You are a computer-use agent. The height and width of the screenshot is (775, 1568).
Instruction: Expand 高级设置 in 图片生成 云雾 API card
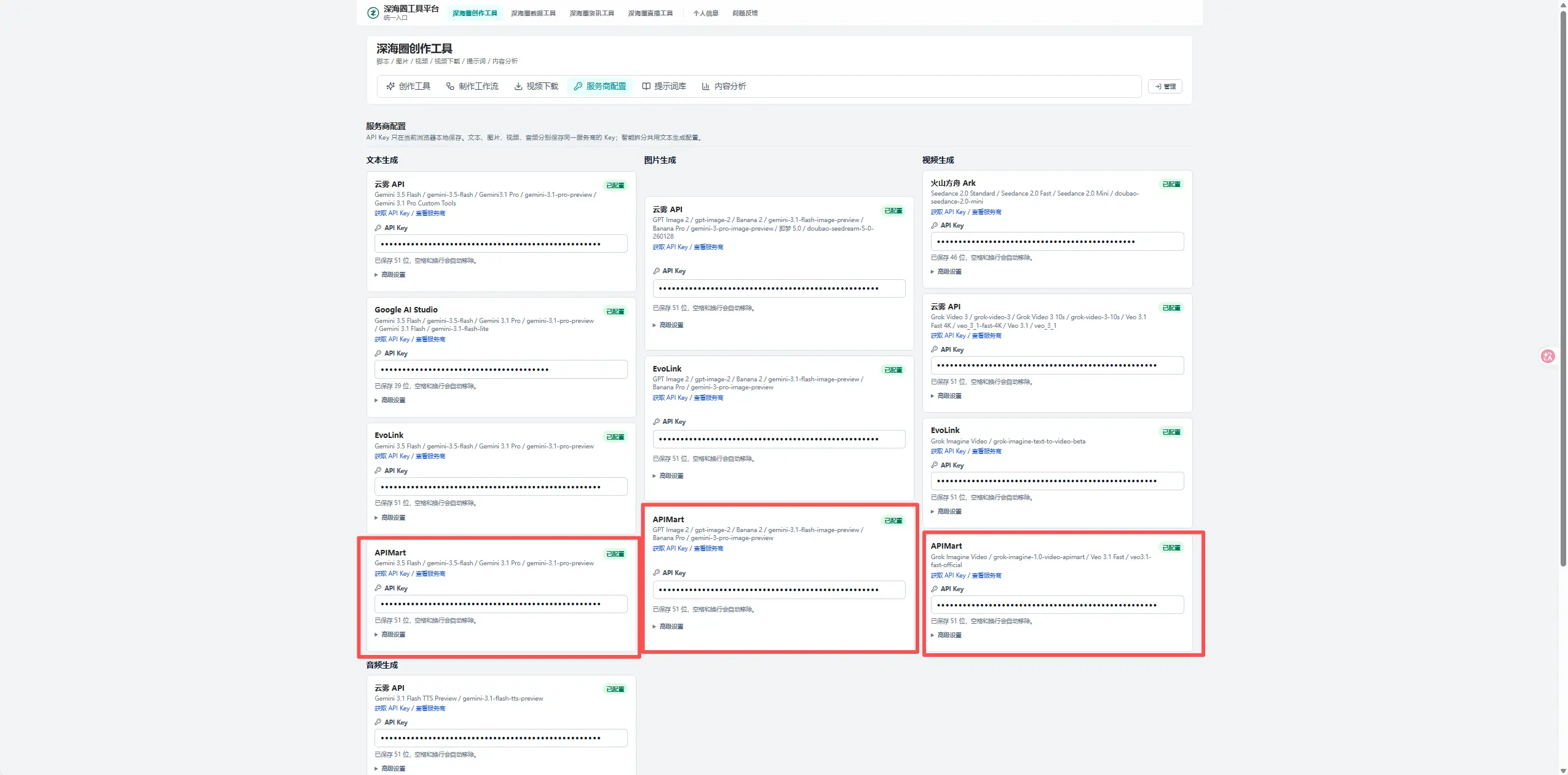[x=668, y=325]
